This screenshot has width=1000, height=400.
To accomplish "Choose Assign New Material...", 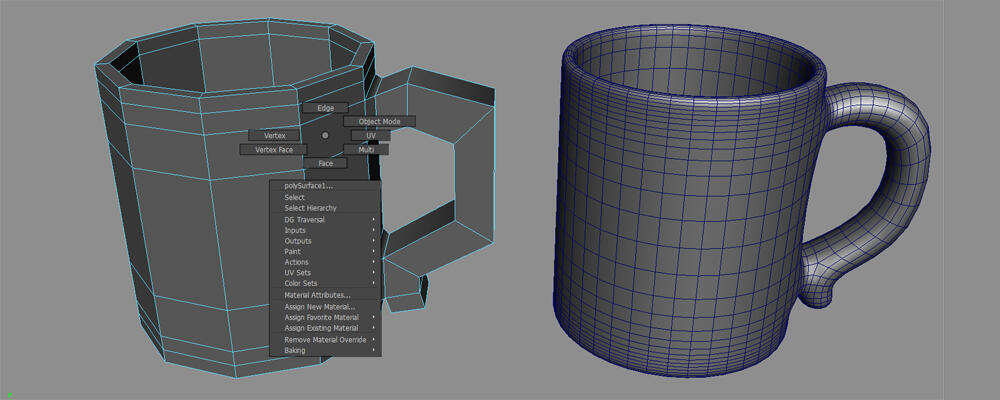I will point(325,307).
